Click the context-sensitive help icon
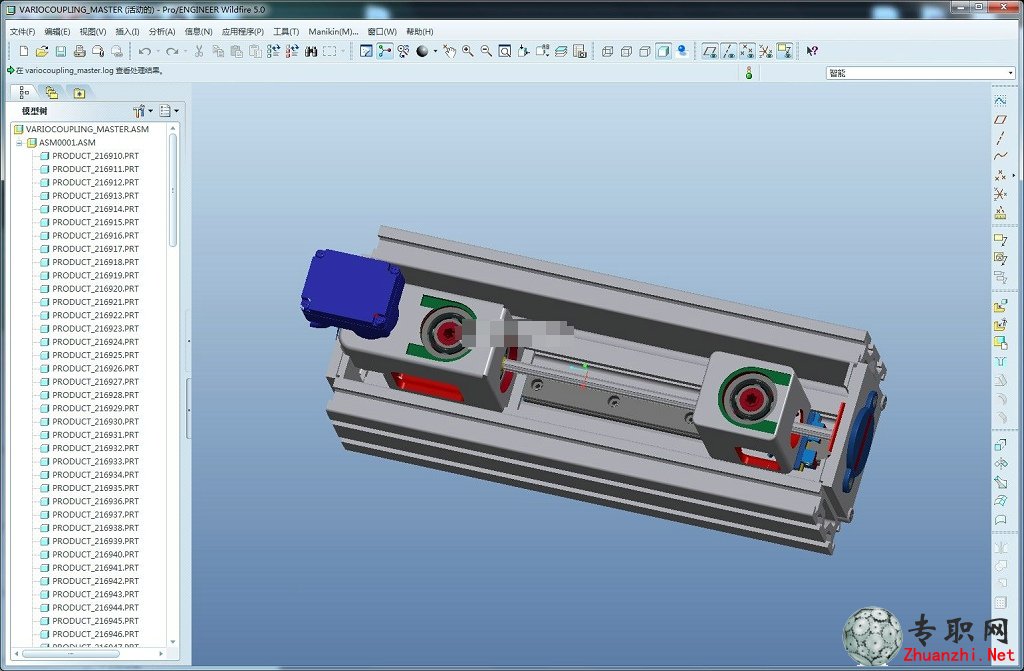1024x671 pixels. (812, 51)
